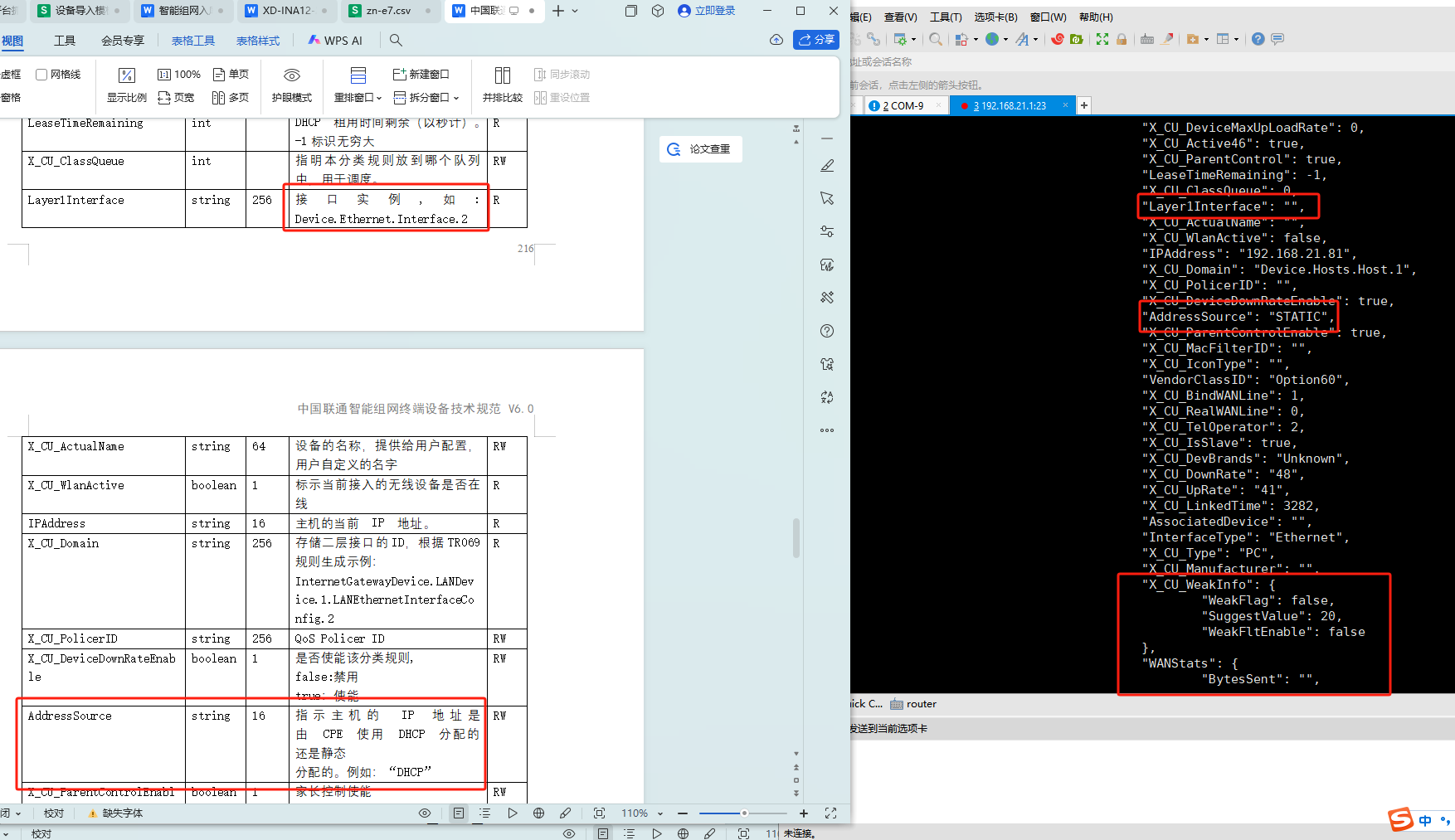Set view to 100% zoom
Viewport: 1455px width, 840px height.
[179, 75]
